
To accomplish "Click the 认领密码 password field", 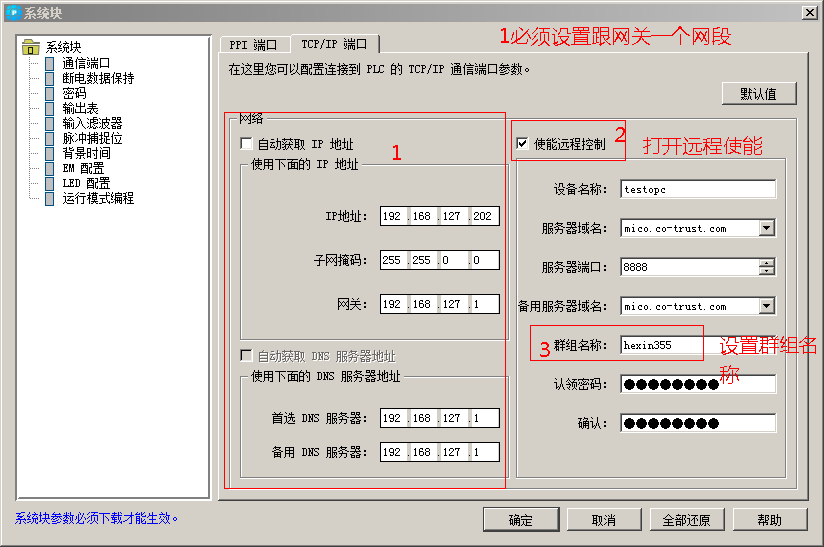I will (698, 384).
